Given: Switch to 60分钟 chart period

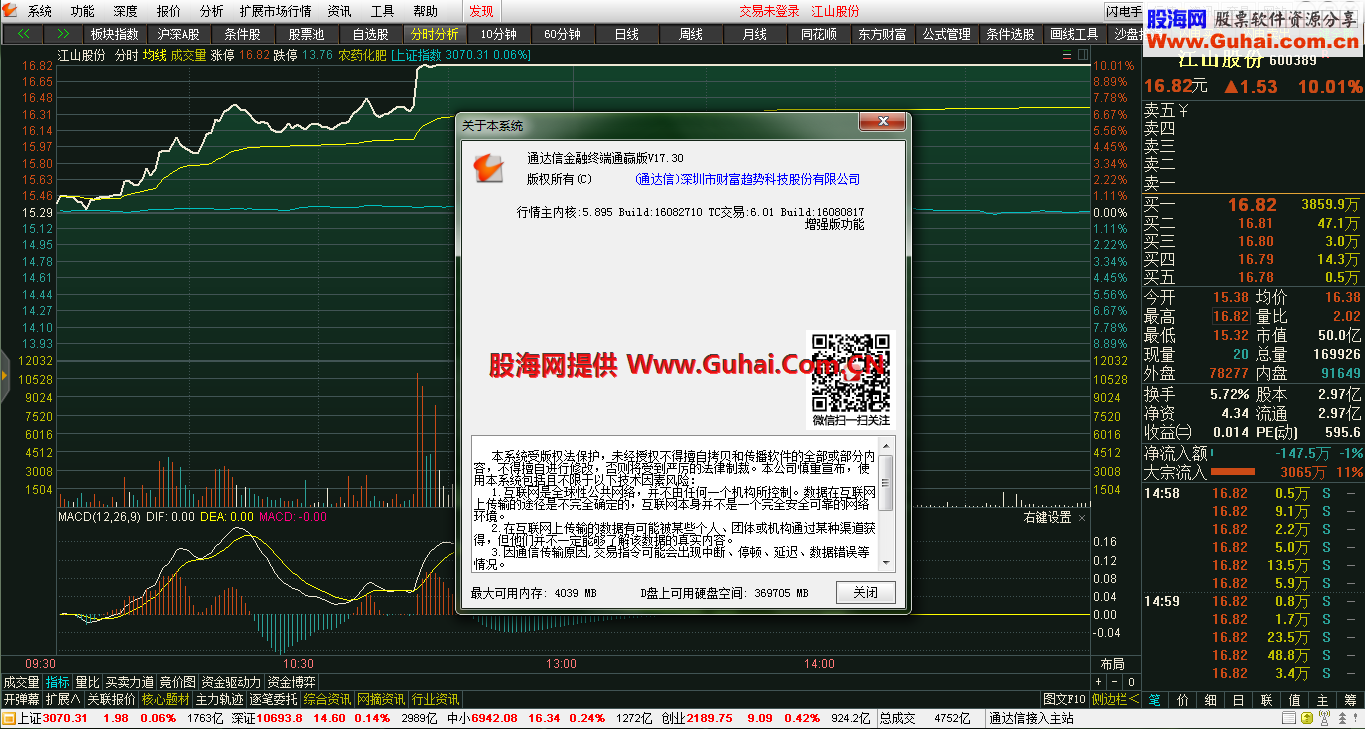Looking at the screenshot, I should pos(562,34).
